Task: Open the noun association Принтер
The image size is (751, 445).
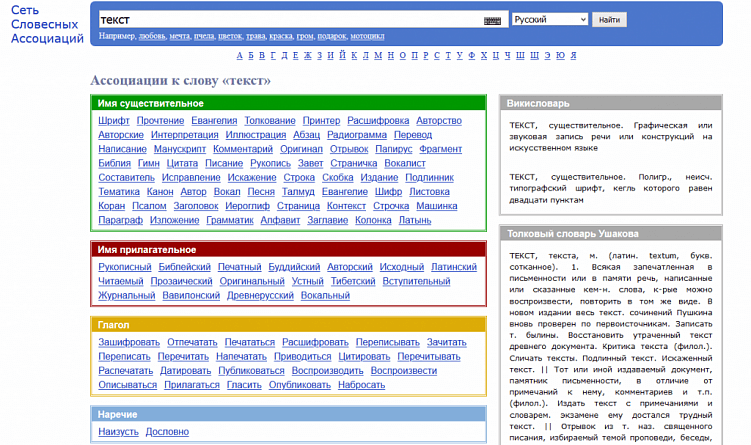Action: pos(321,121)
